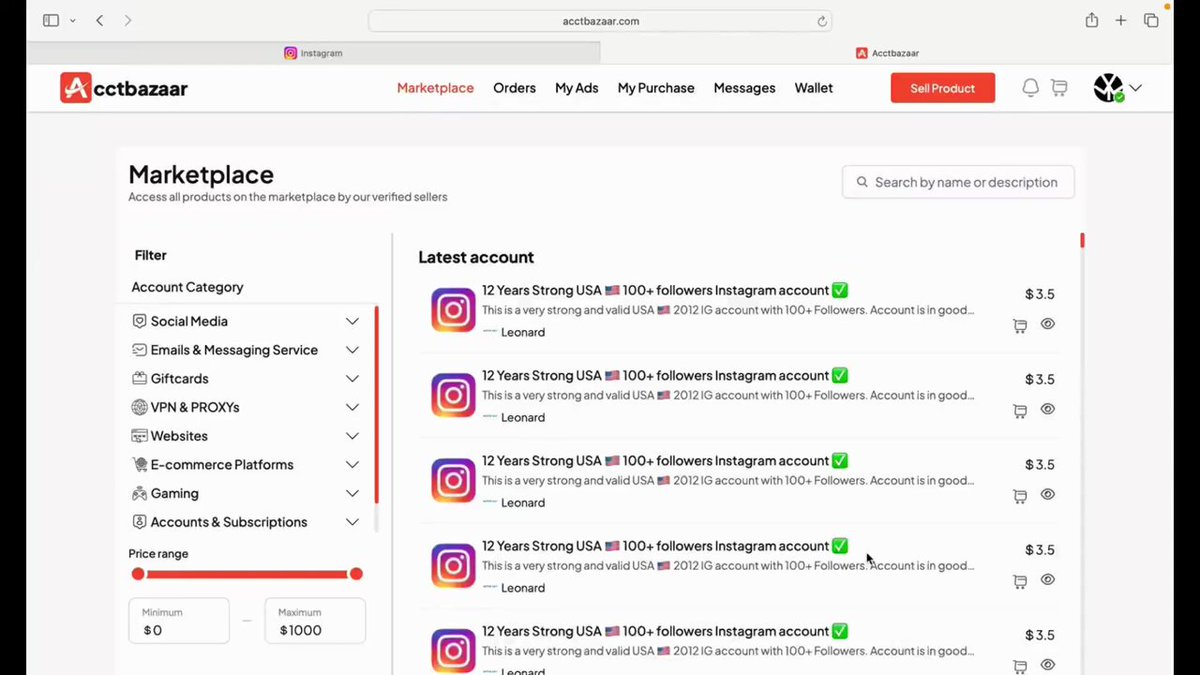Expand the Social Media category chevron

click(352, 321)
